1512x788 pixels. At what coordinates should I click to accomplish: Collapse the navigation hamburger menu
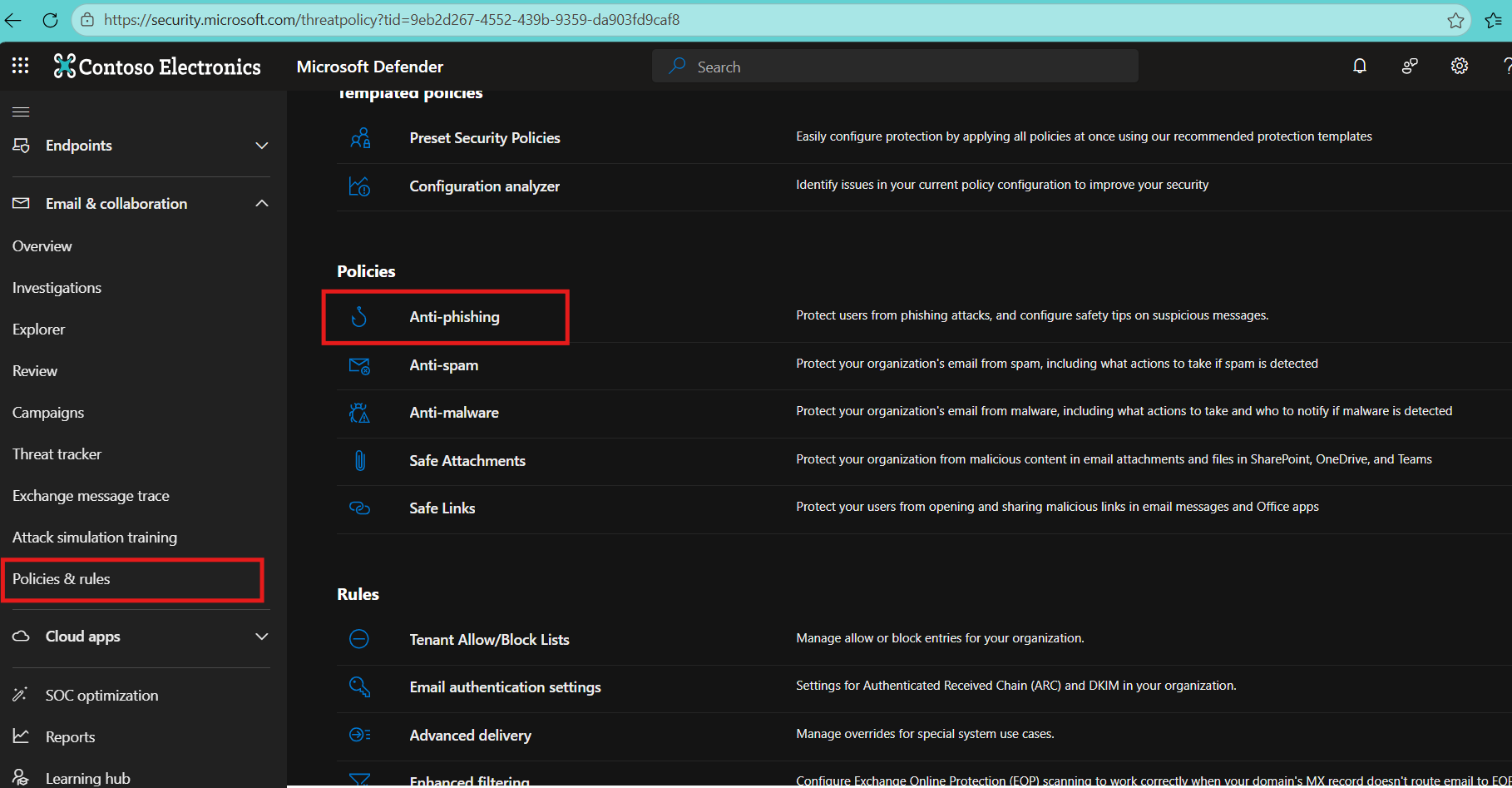tap(21, 112)
